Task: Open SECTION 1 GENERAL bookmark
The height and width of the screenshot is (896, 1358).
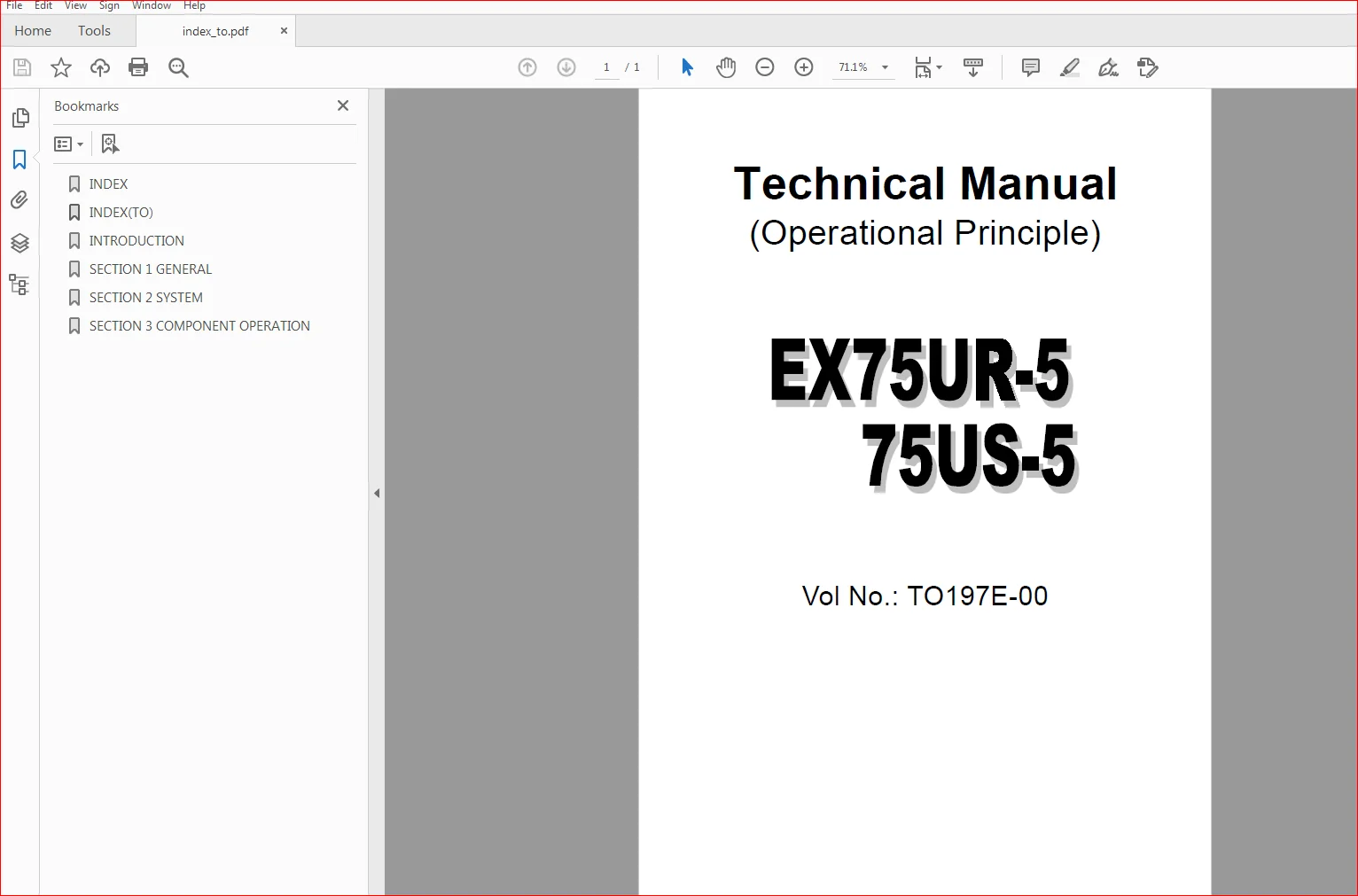Action: 151,269
